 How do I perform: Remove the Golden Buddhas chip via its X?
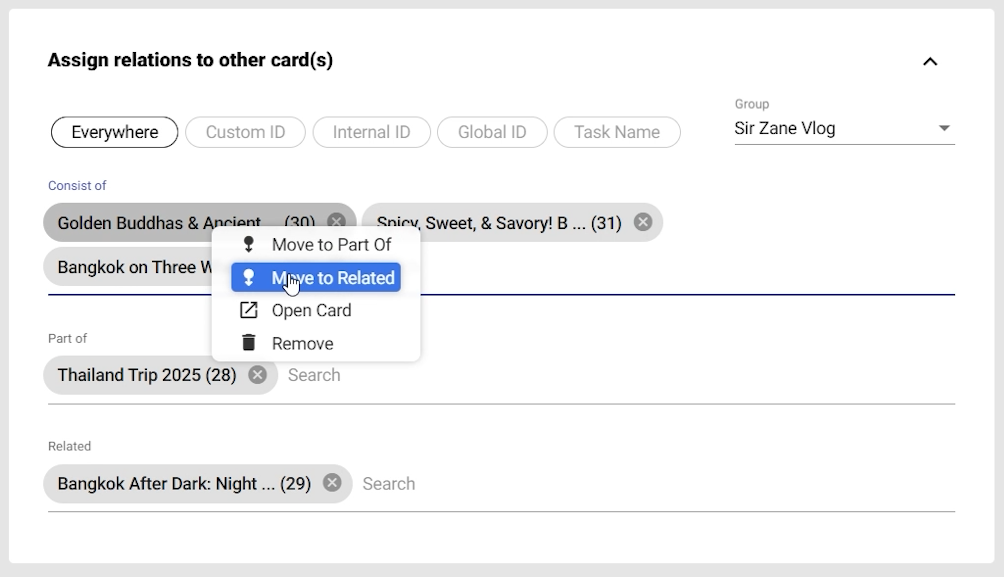(337, 222)
